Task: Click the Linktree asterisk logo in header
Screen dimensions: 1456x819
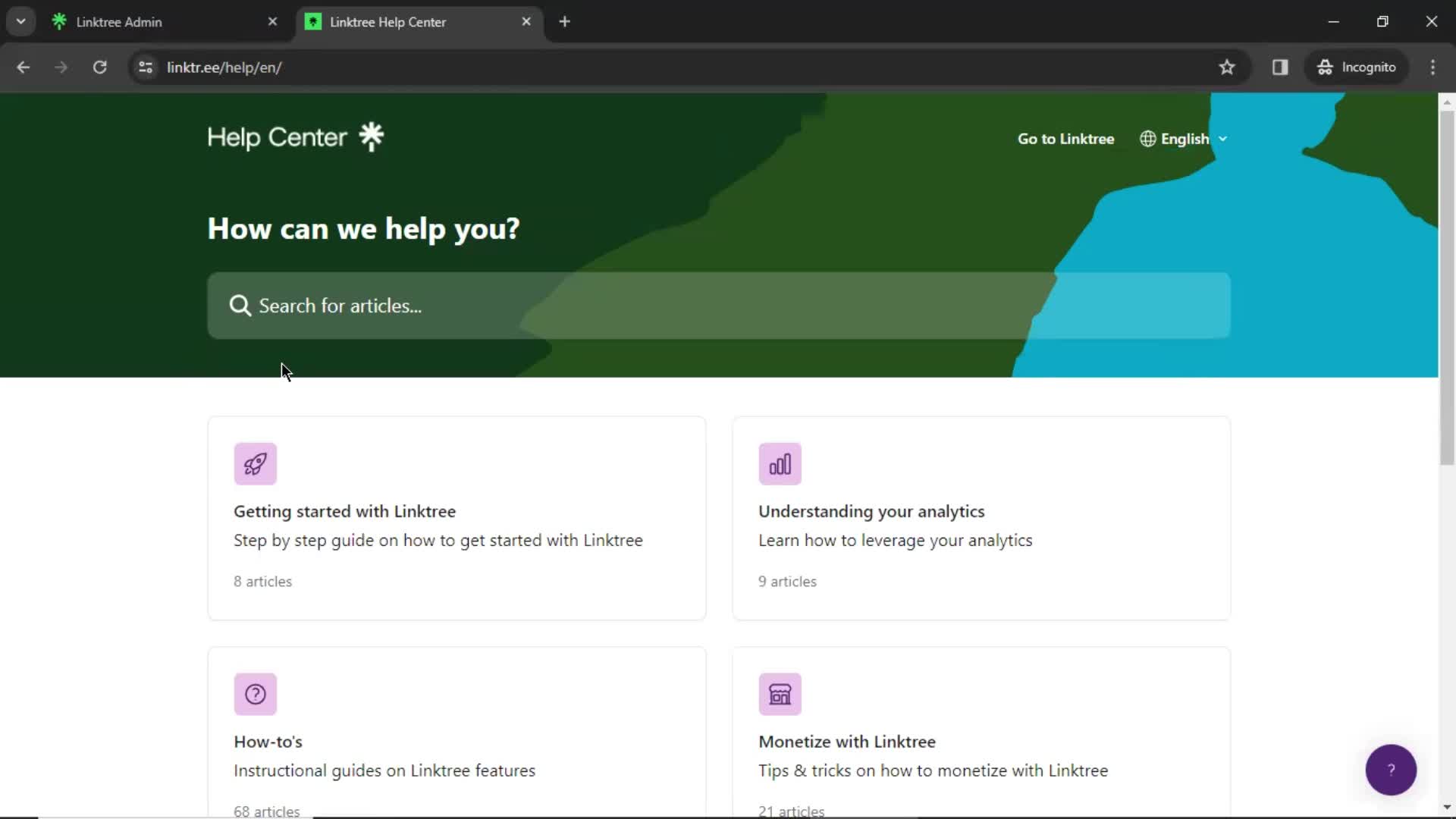Action: pos(371,136)
